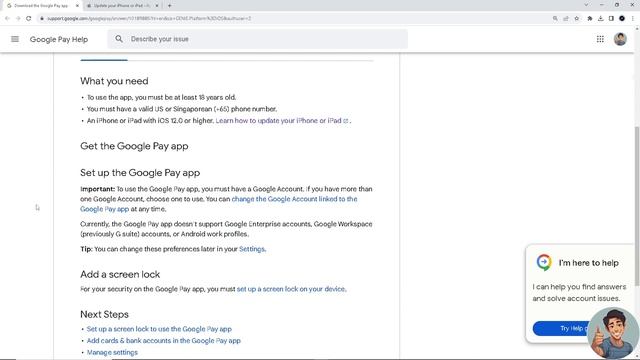Image resolution: width=640 pixels, height=360 pixels.
Task: Open the Manage settings link
Action: coord(112,352)
